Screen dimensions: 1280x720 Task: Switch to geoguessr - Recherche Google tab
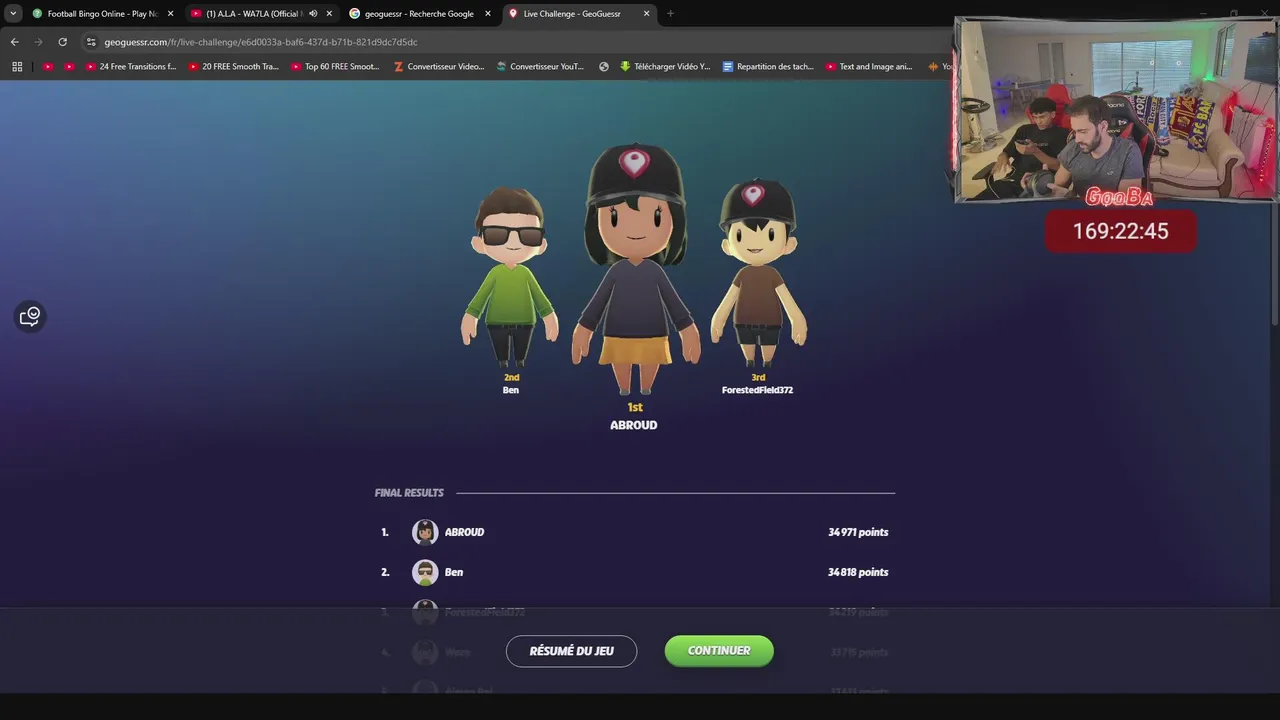tap(419, 14)
